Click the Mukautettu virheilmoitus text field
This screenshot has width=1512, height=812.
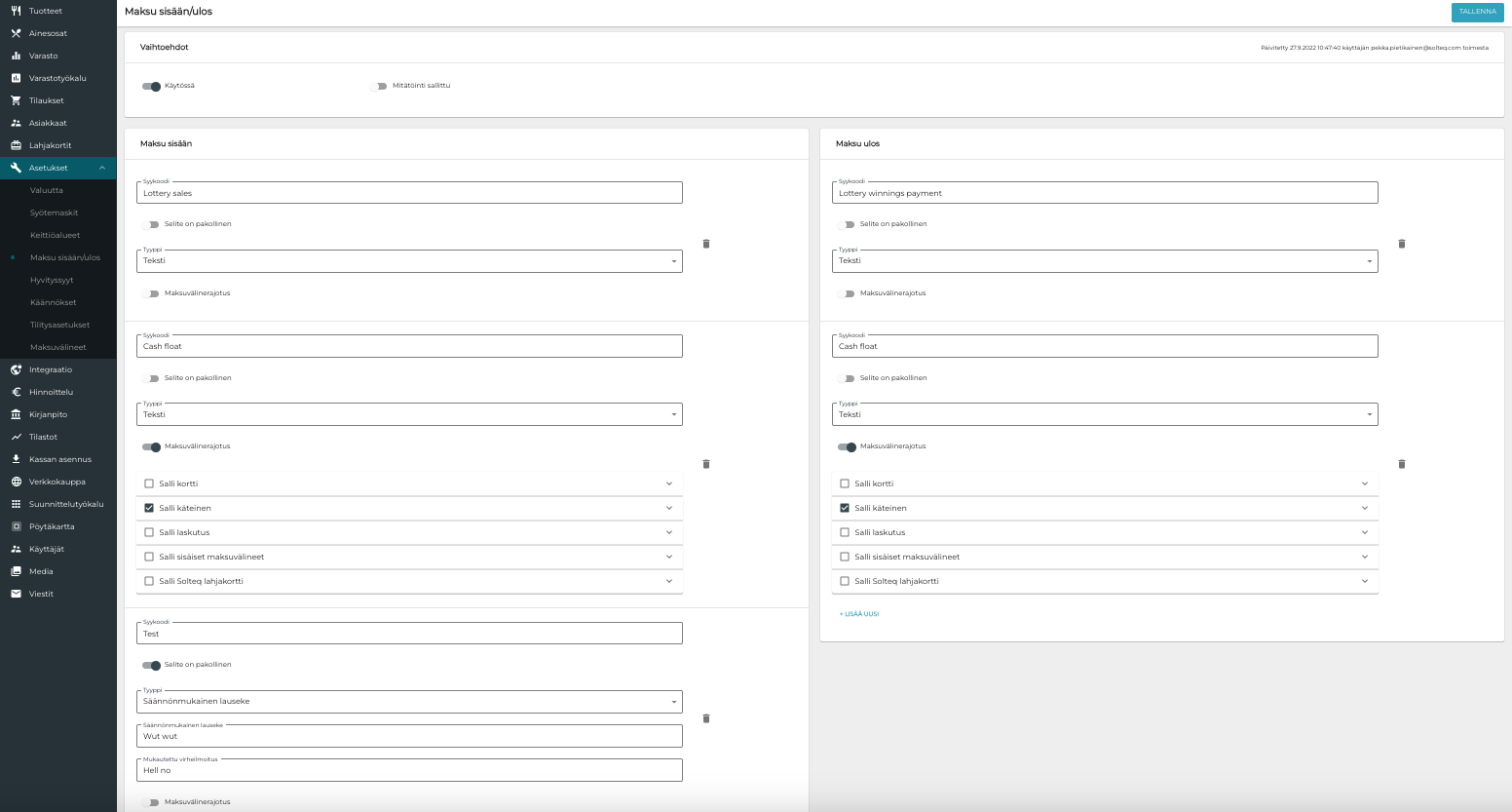[409, 770]
